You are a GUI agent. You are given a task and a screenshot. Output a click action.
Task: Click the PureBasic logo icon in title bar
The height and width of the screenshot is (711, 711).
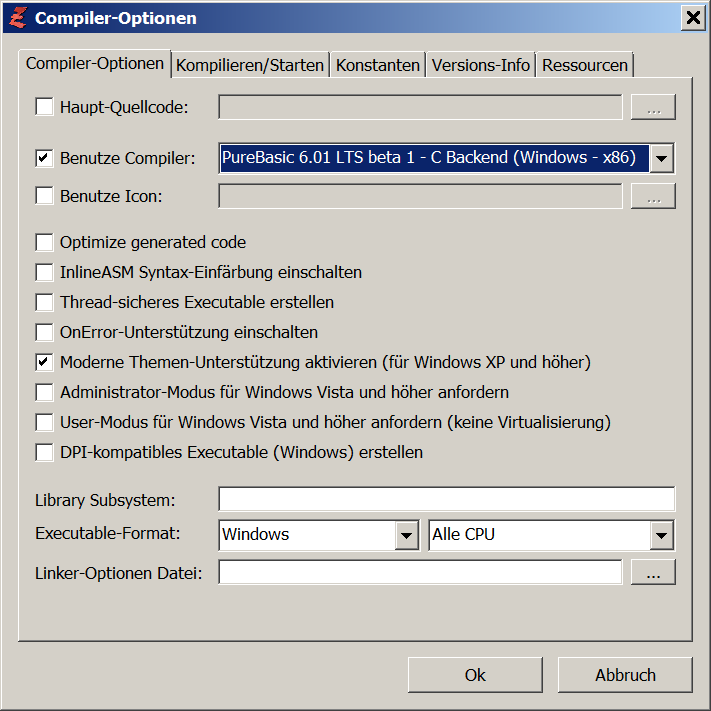tap(18, 18)
